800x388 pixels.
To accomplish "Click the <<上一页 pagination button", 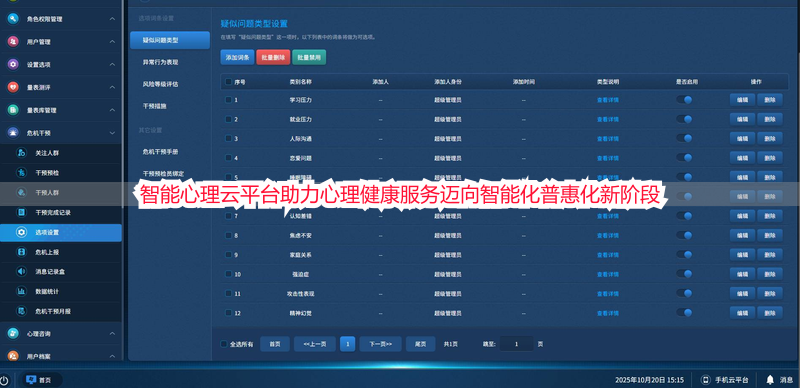I will (315, 344).
